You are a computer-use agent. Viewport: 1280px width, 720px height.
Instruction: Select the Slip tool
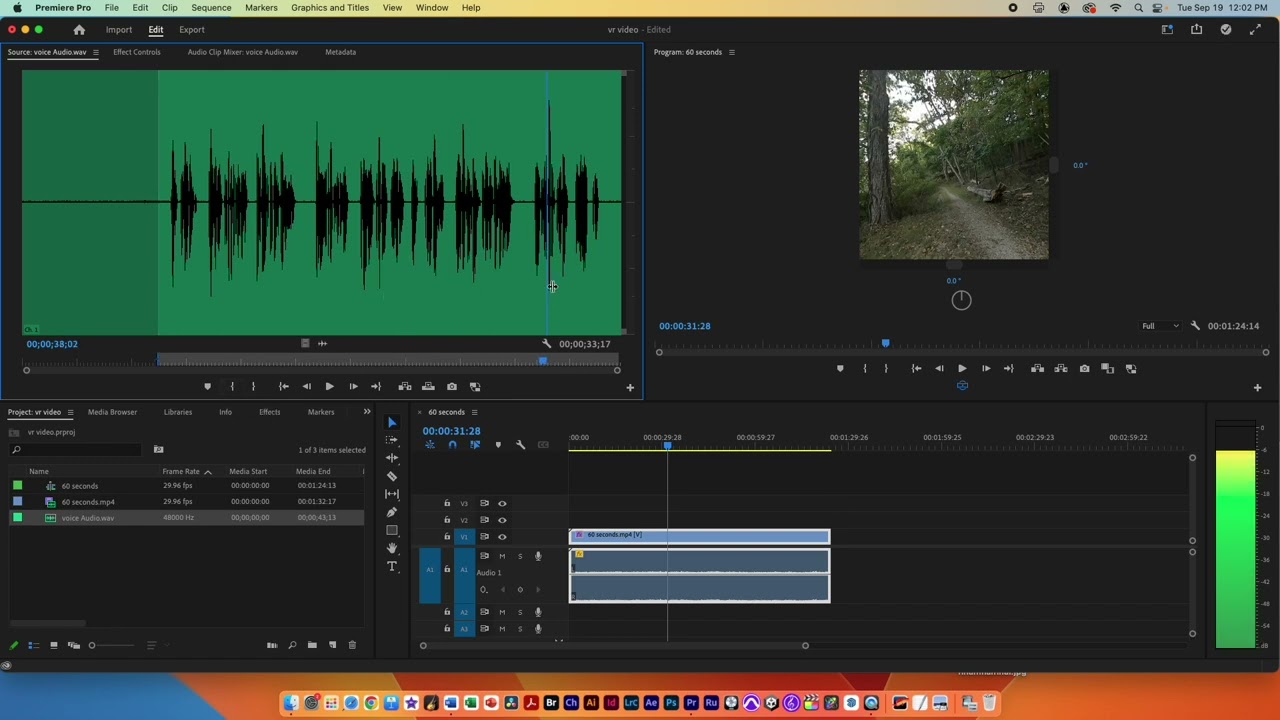392,494
